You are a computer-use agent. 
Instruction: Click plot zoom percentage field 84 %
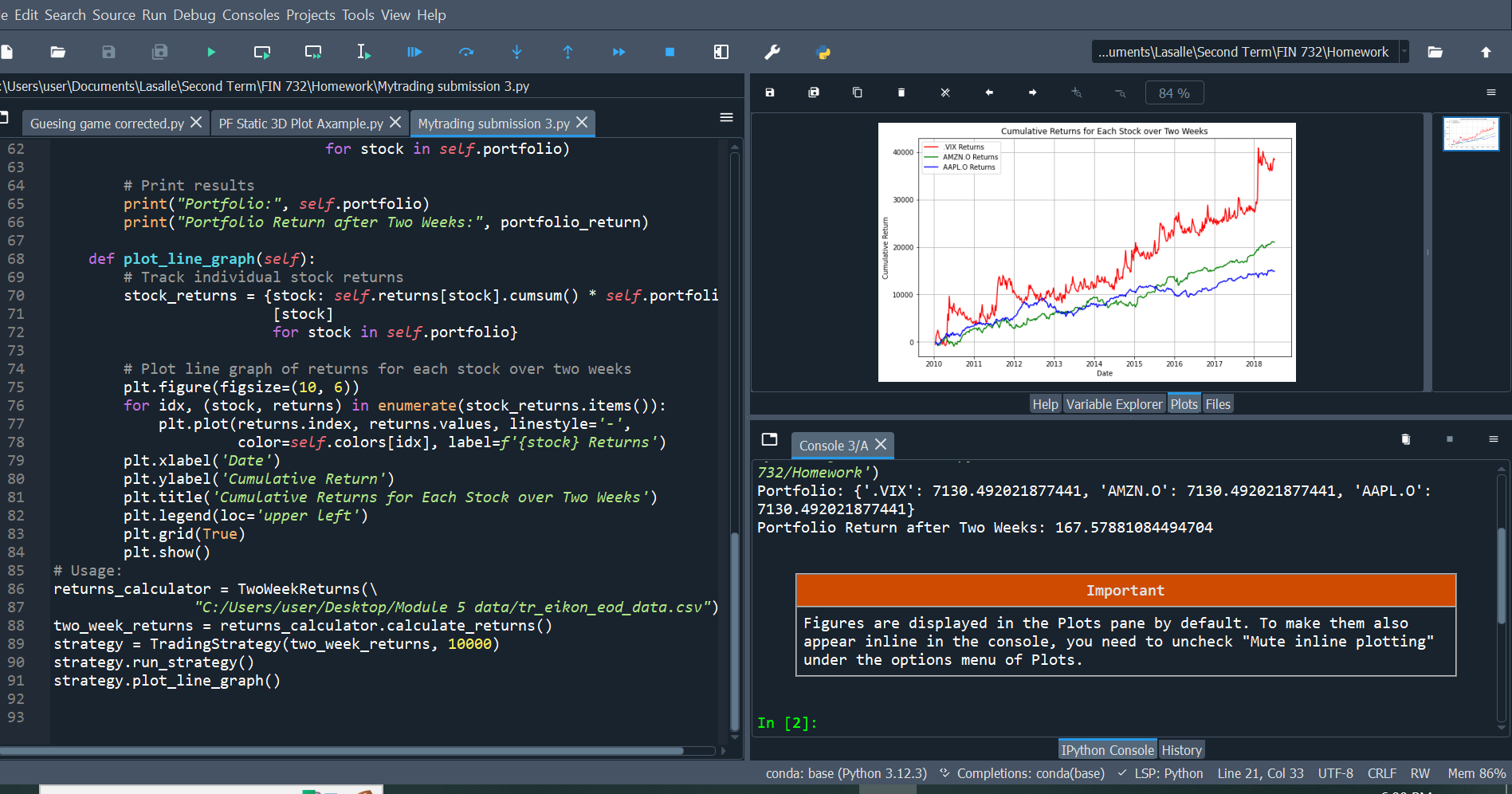pos(1174,92)
